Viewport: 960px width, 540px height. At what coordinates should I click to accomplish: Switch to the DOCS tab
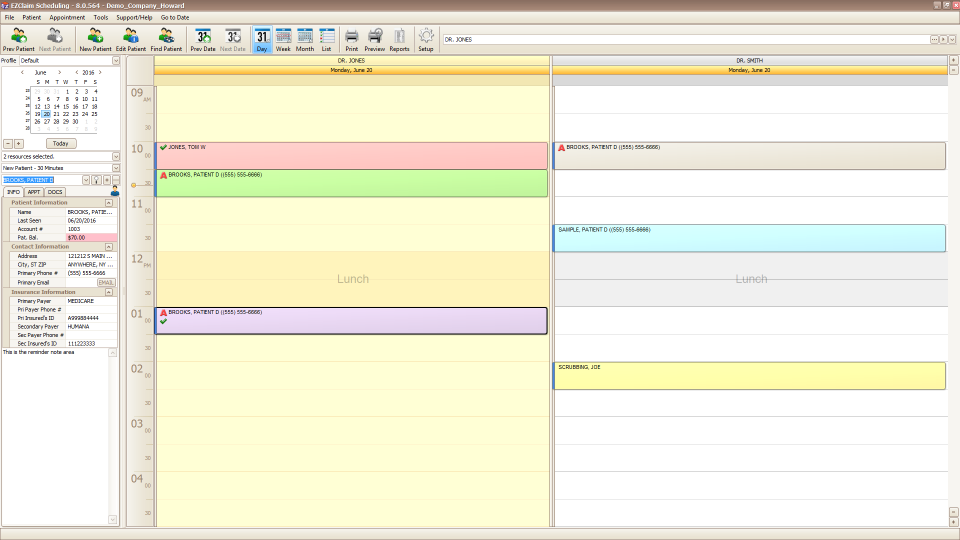55,192
